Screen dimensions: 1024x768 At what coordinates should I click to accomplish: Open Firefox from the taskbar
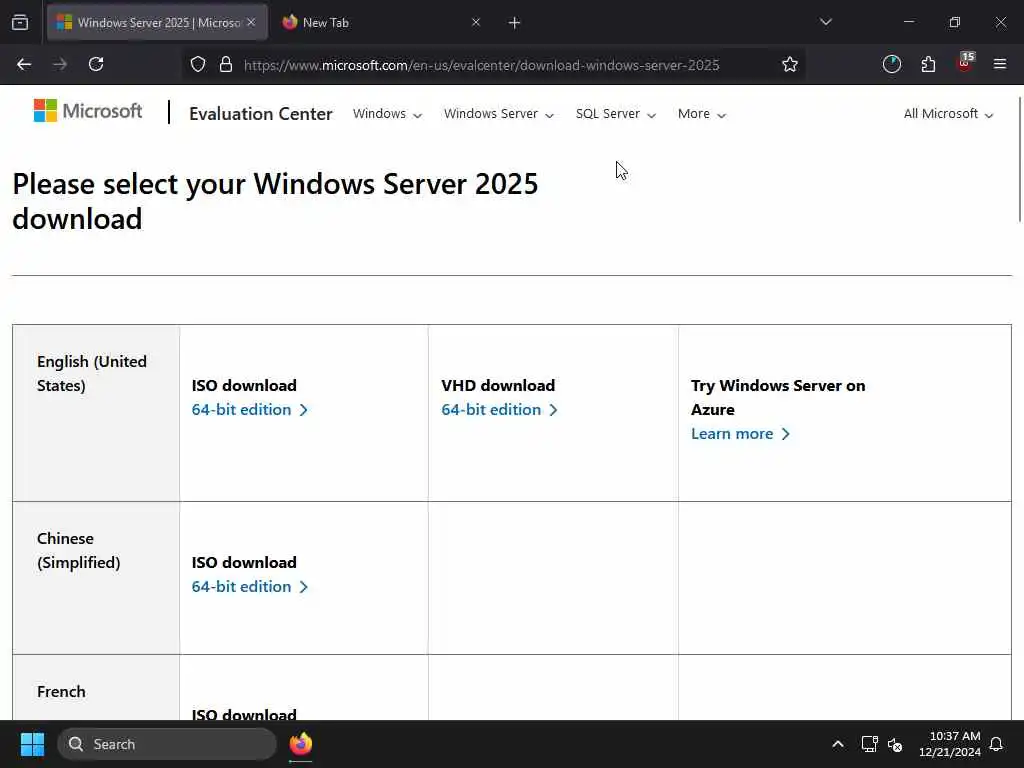pos(301,744)
